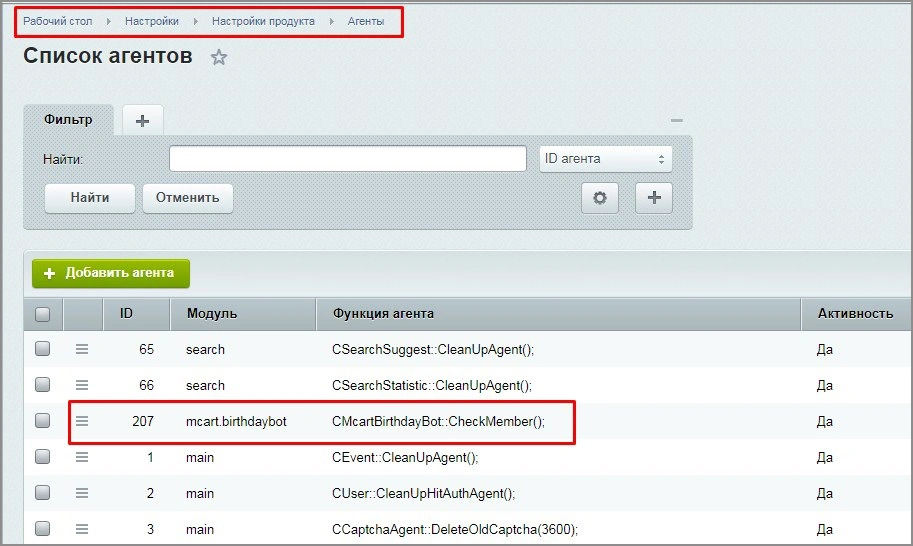
Task: Sort by Активность column header
Action: 855,314
